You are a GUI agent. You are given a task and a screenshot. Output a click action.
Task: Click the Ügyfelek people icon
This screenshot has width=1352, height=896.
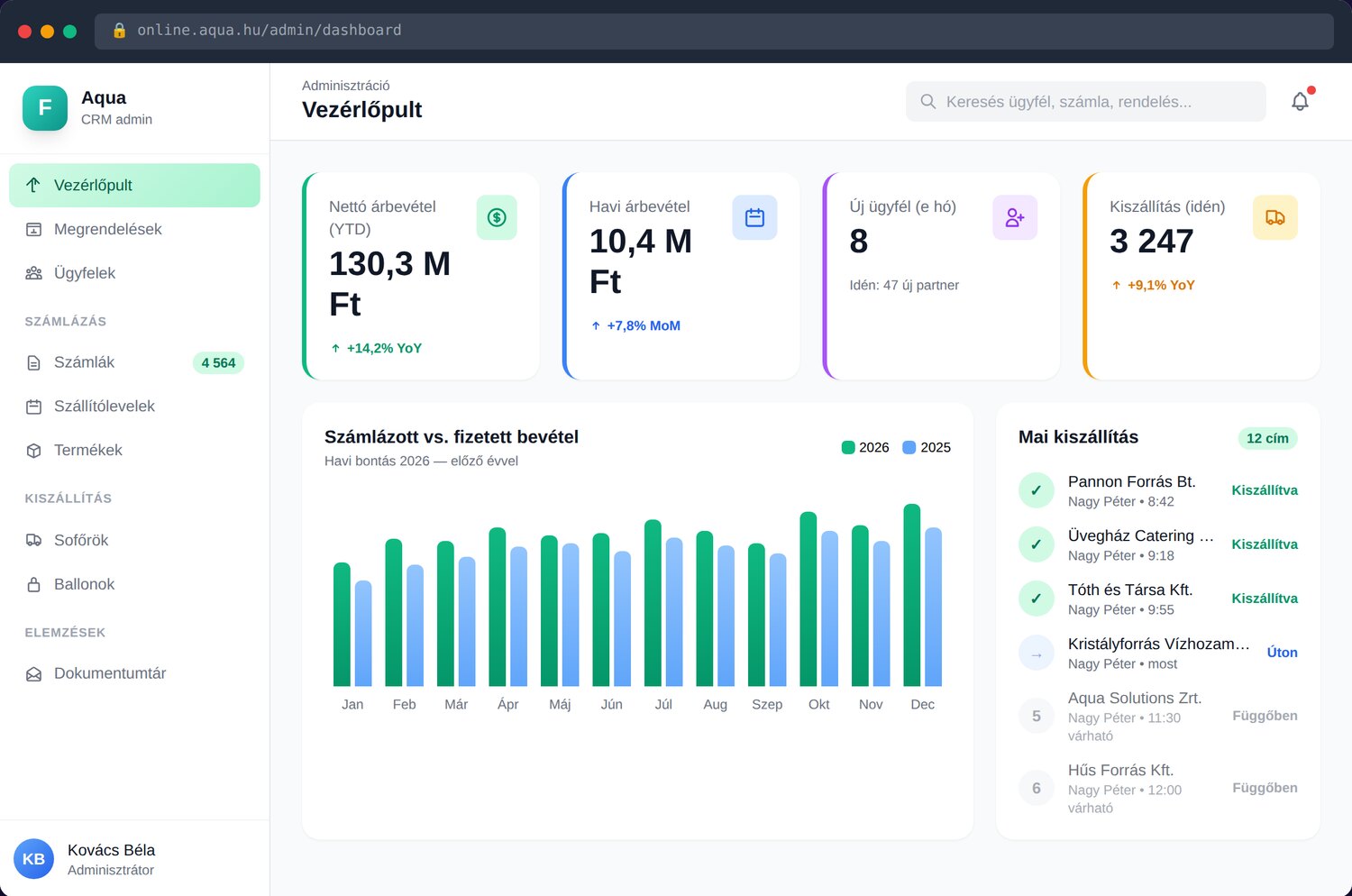pyautogui.click(x=33, y=273)
